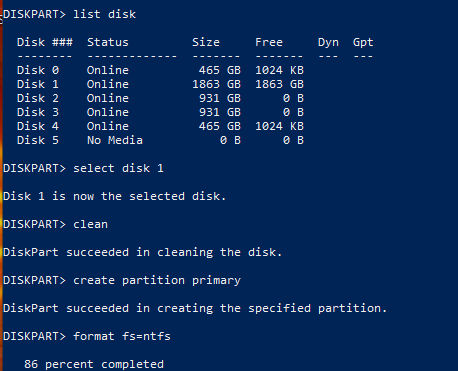The image size is (458, 371).
Task: Click the 'Free' column header
Action: 269,42
